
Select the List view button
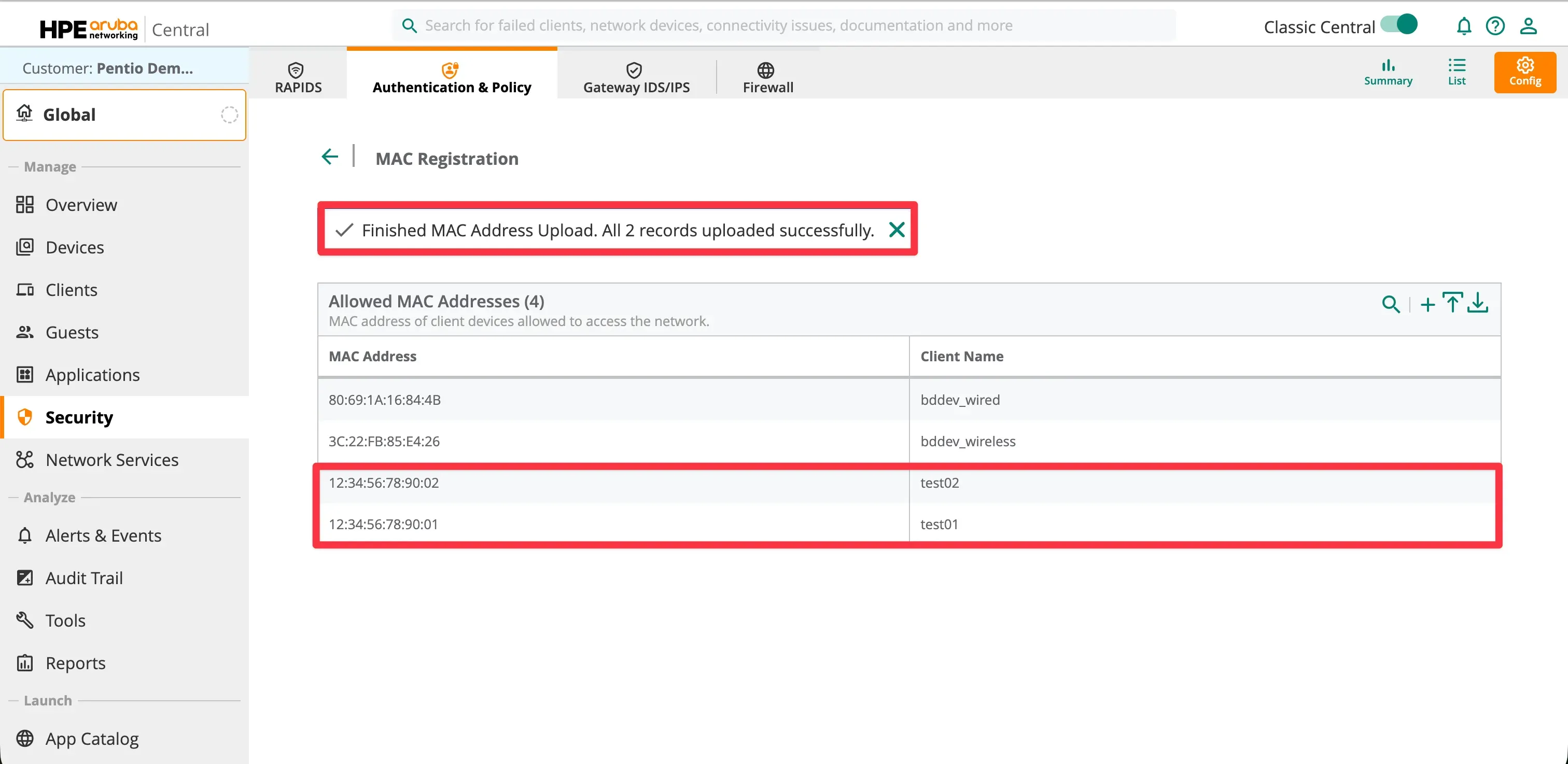click(x=1457, y=72)
